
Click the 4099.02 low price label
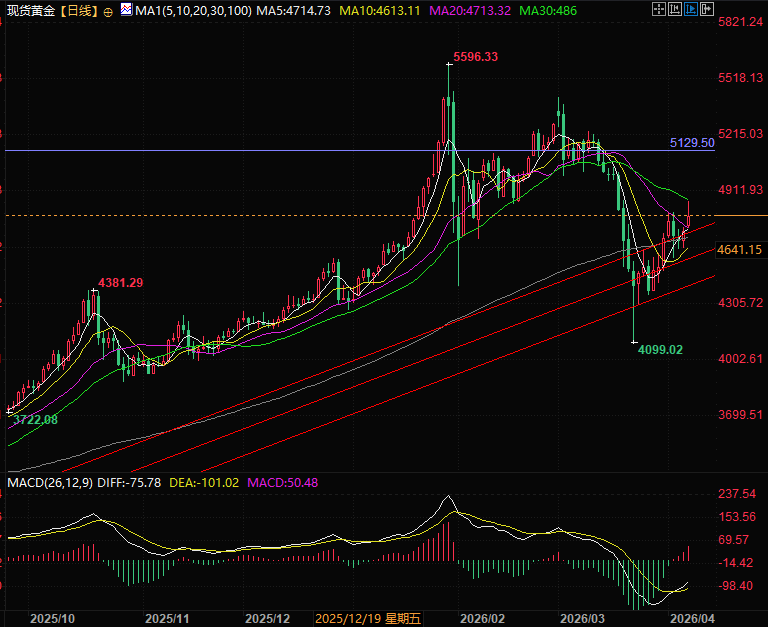[660, 350]
